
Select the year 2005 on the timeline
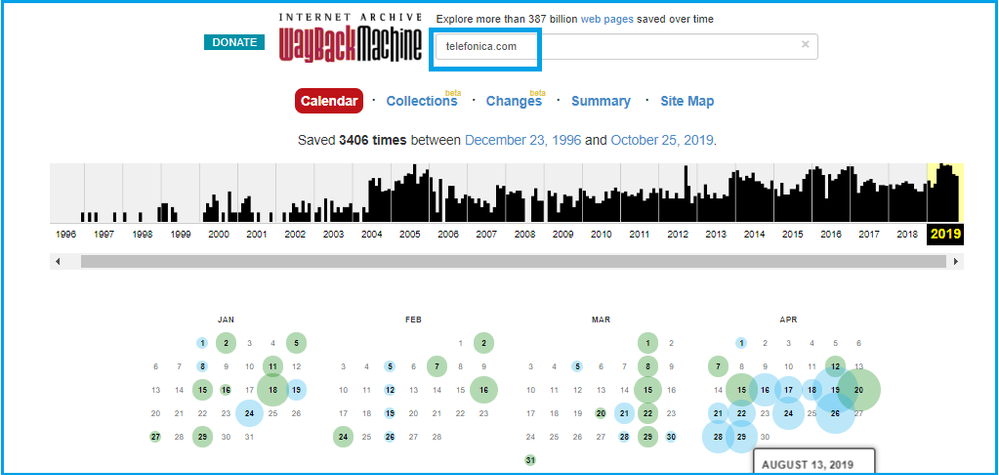tap(409, 234)
